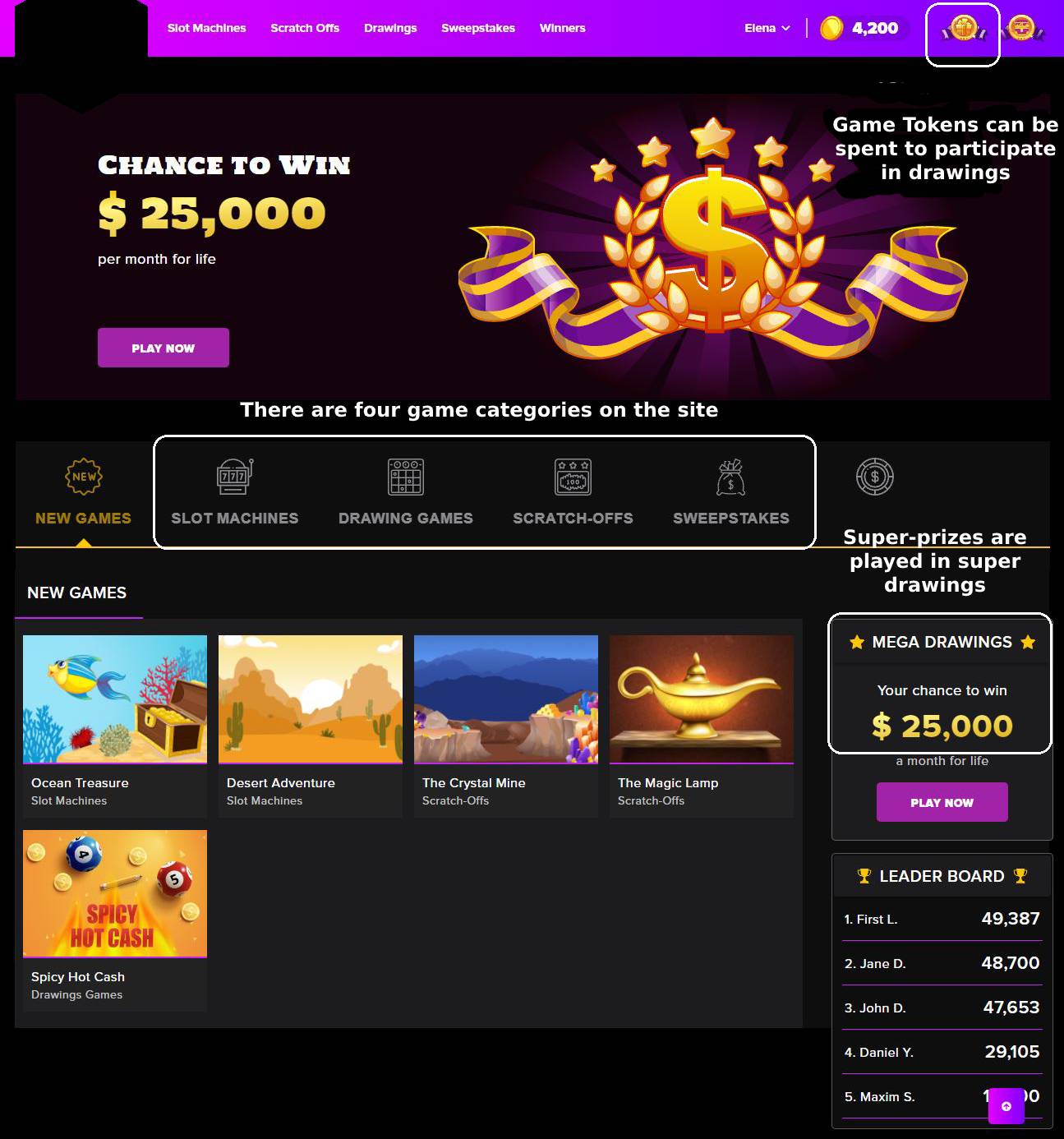
Task: Open Sweepstakes money bag category
Action: tap(730, 477)
